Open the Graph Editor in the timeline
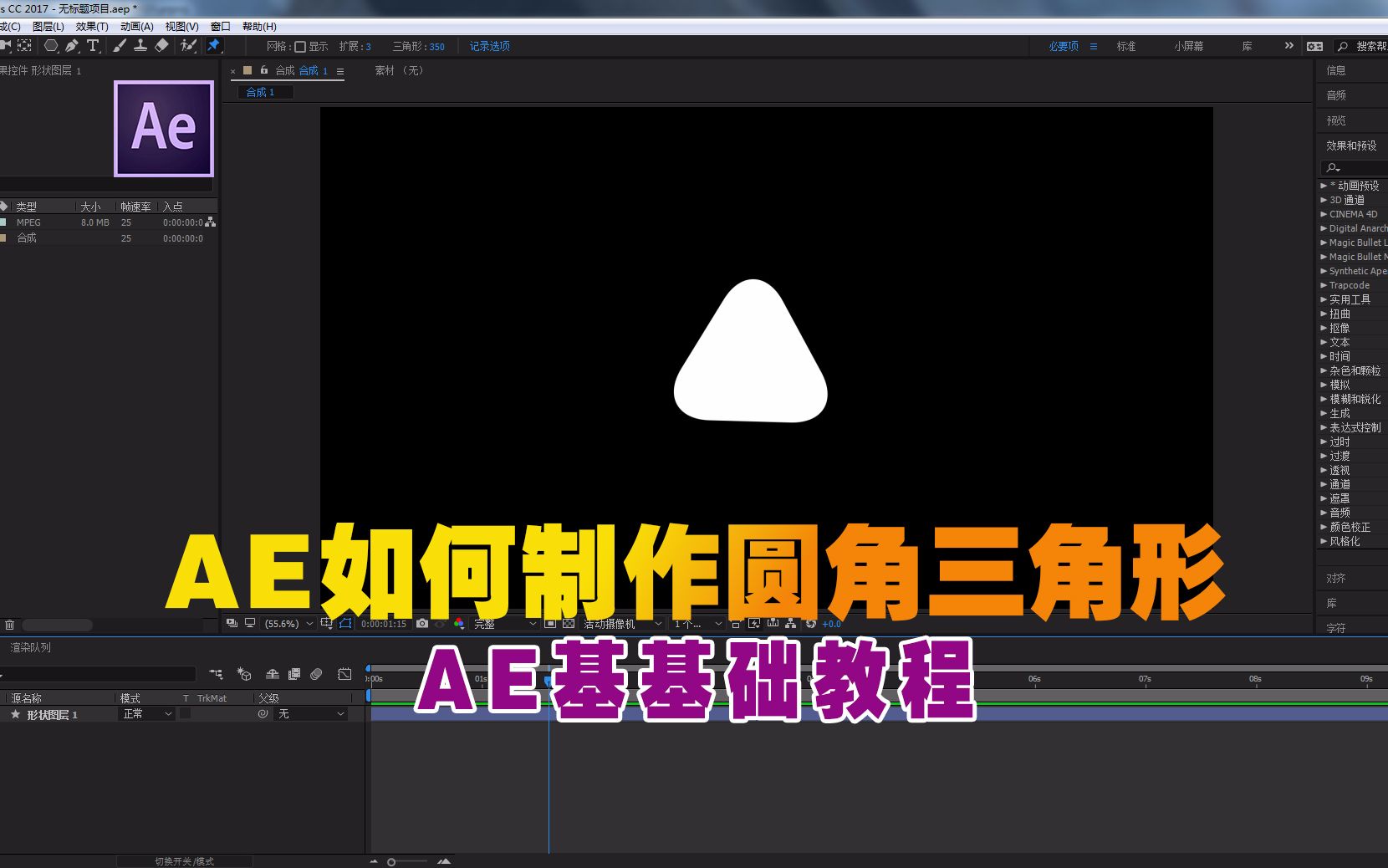This screenshot has width=1388, height=868. (x=344, y=674)
